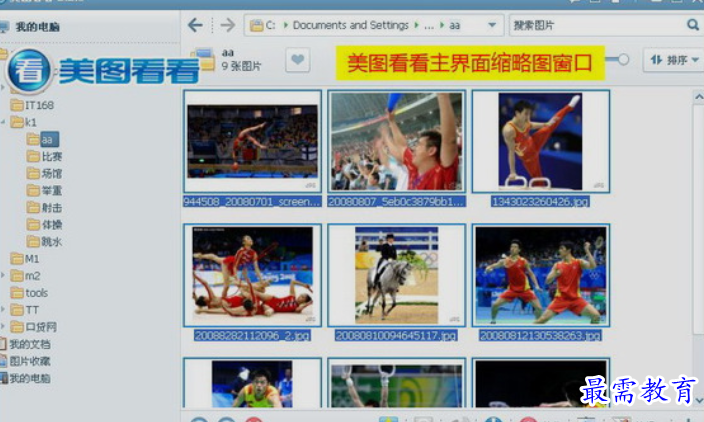Select the IT168 folder in tree
The width and height of the screenshot is (704, 422).
(x=32, y=105)
